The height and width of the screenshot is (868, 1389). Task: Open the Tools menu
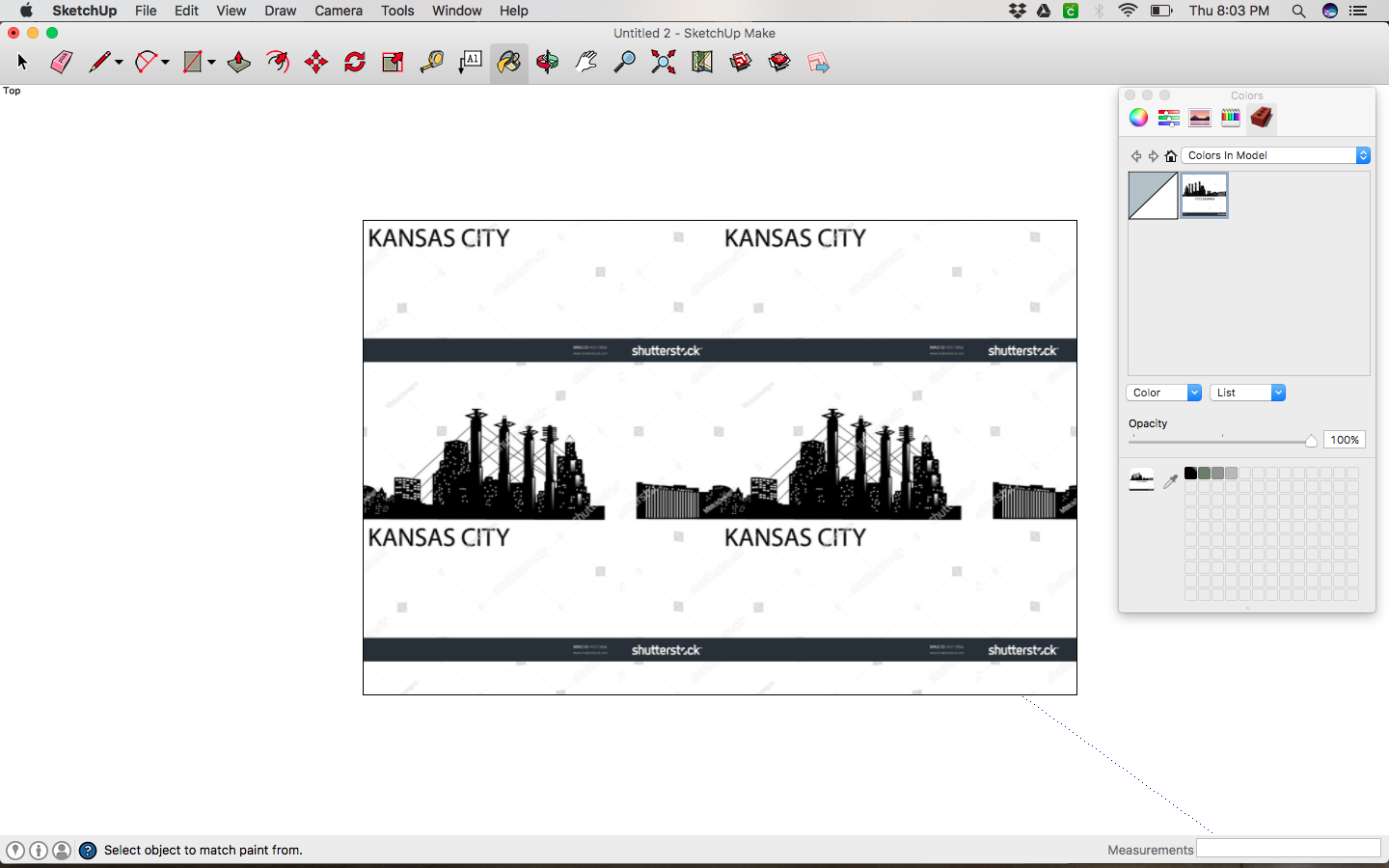coord(397,11)
